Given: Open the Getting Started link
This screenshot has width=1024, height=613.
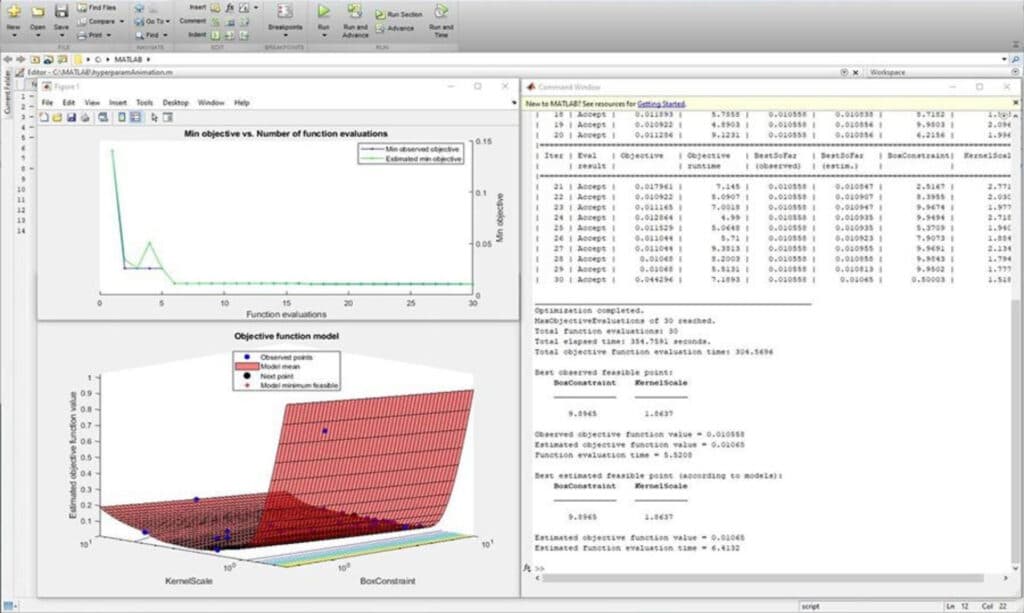Looking at the screenshot, I should [661, 104].
